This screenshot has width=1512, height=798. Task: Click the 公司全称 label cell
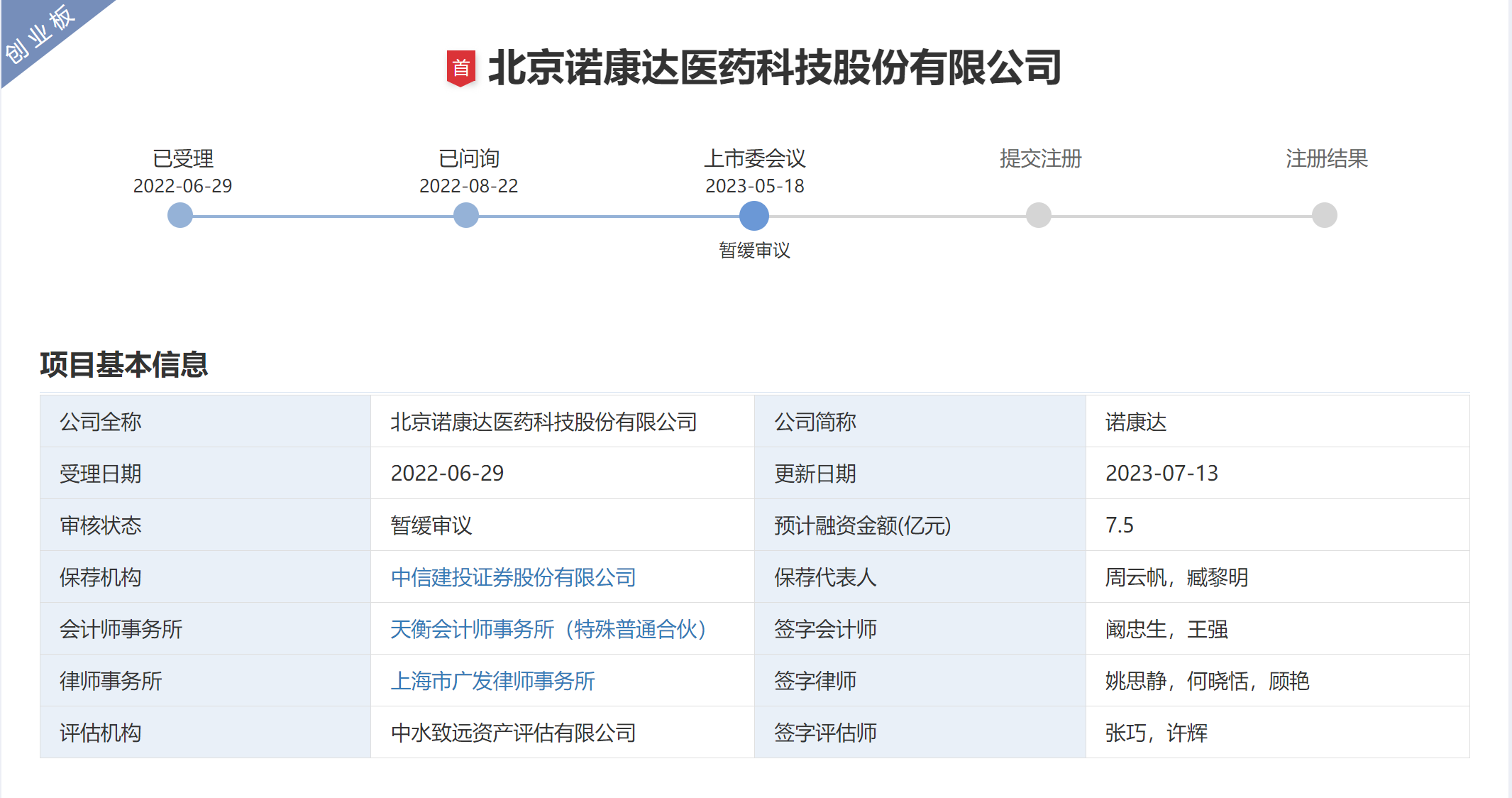(x=206, y=422)
